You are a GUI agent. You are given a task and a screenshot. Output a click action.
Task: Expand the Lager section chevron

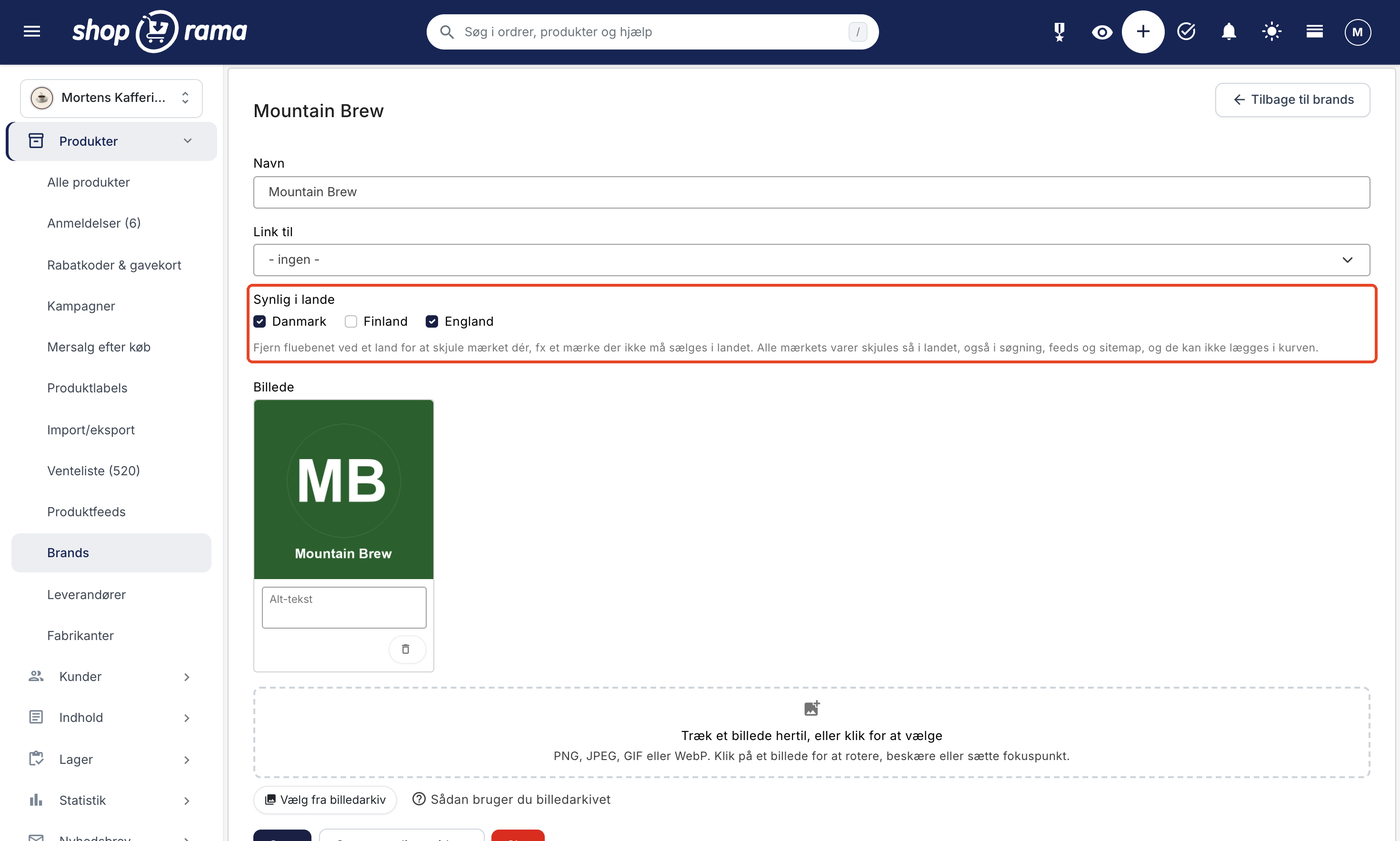(186, 760)
